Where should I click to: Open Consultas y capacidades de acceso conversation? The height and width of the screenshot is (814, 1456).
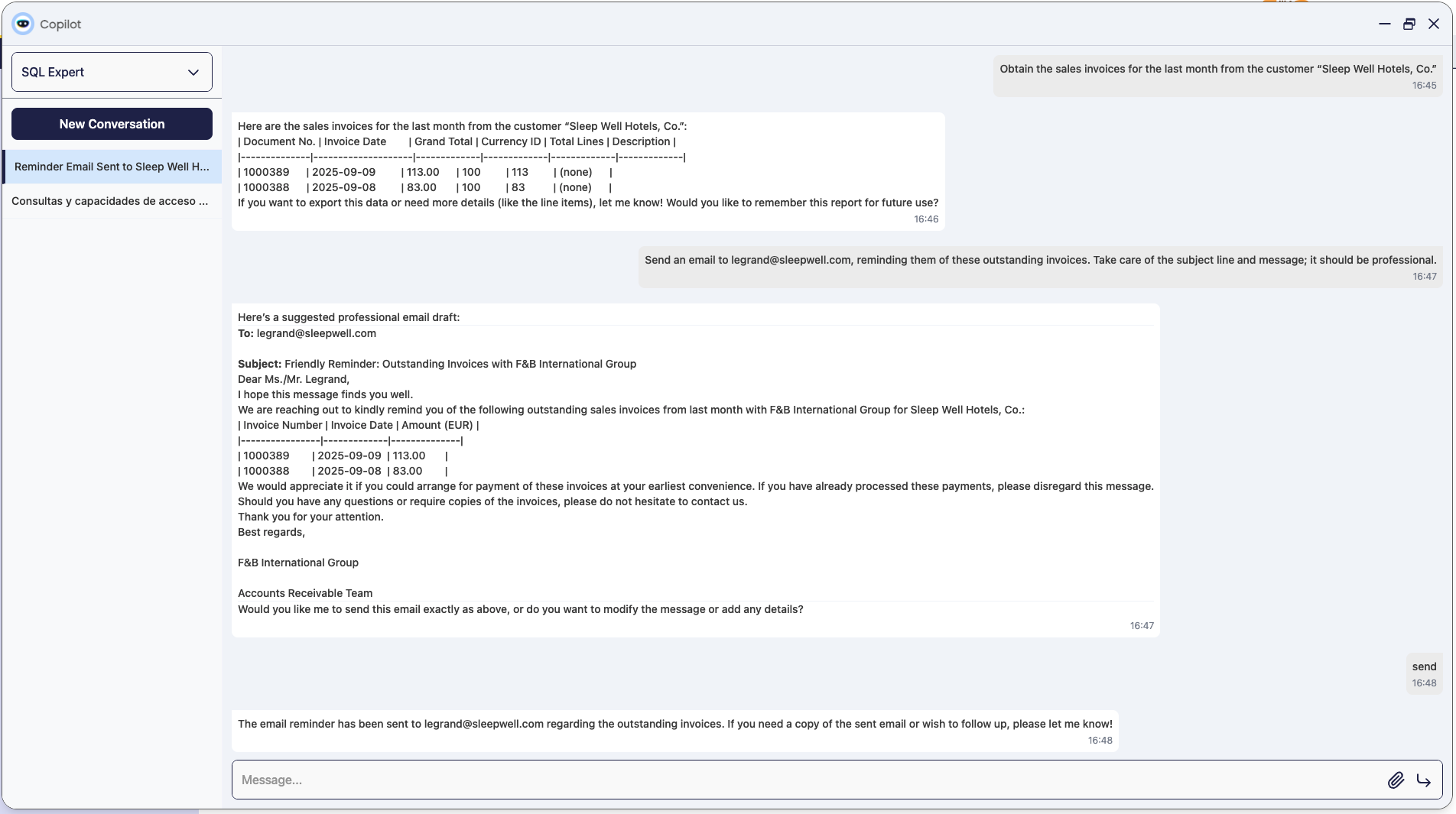click(x=112, y=201)
